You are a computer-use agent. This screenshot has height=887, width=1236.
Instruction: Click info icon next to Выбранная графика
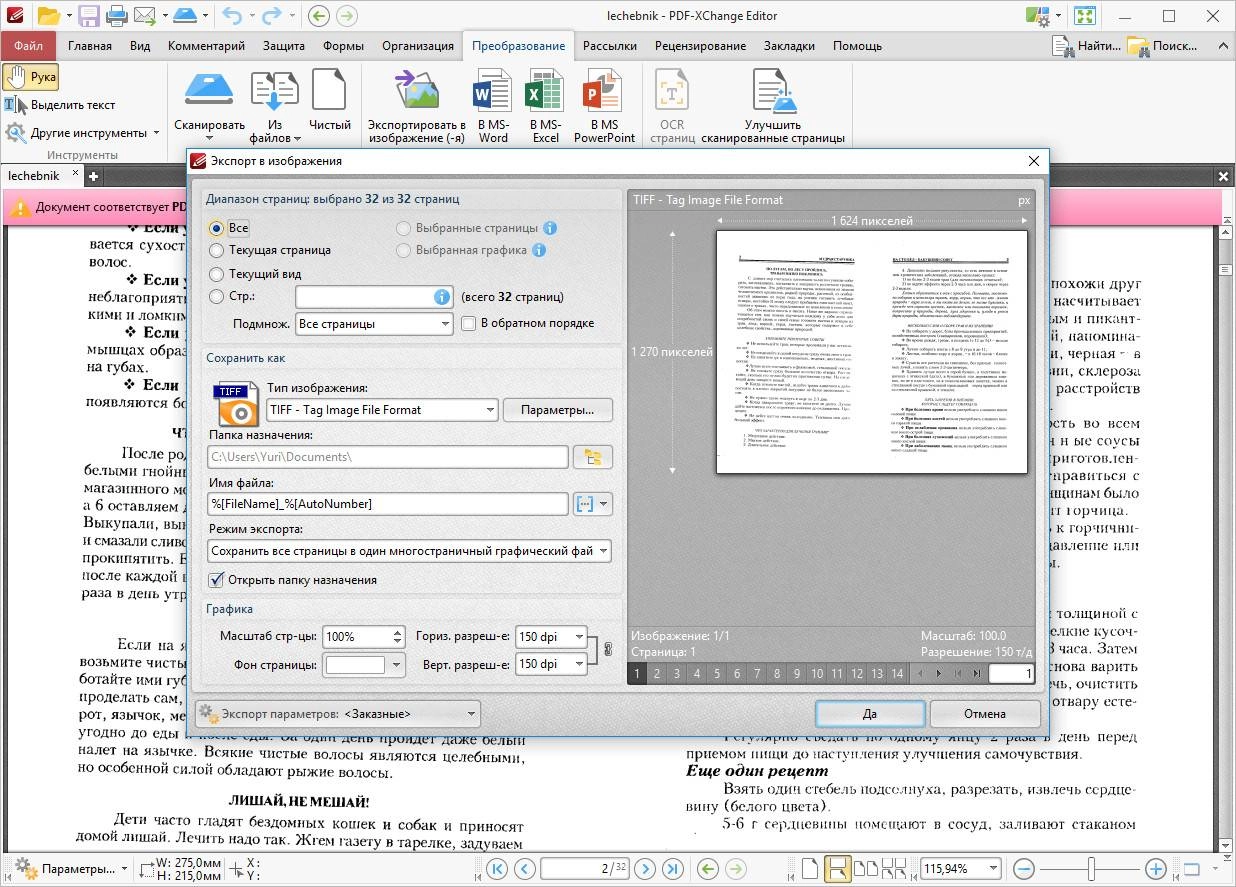click(539, 250)
